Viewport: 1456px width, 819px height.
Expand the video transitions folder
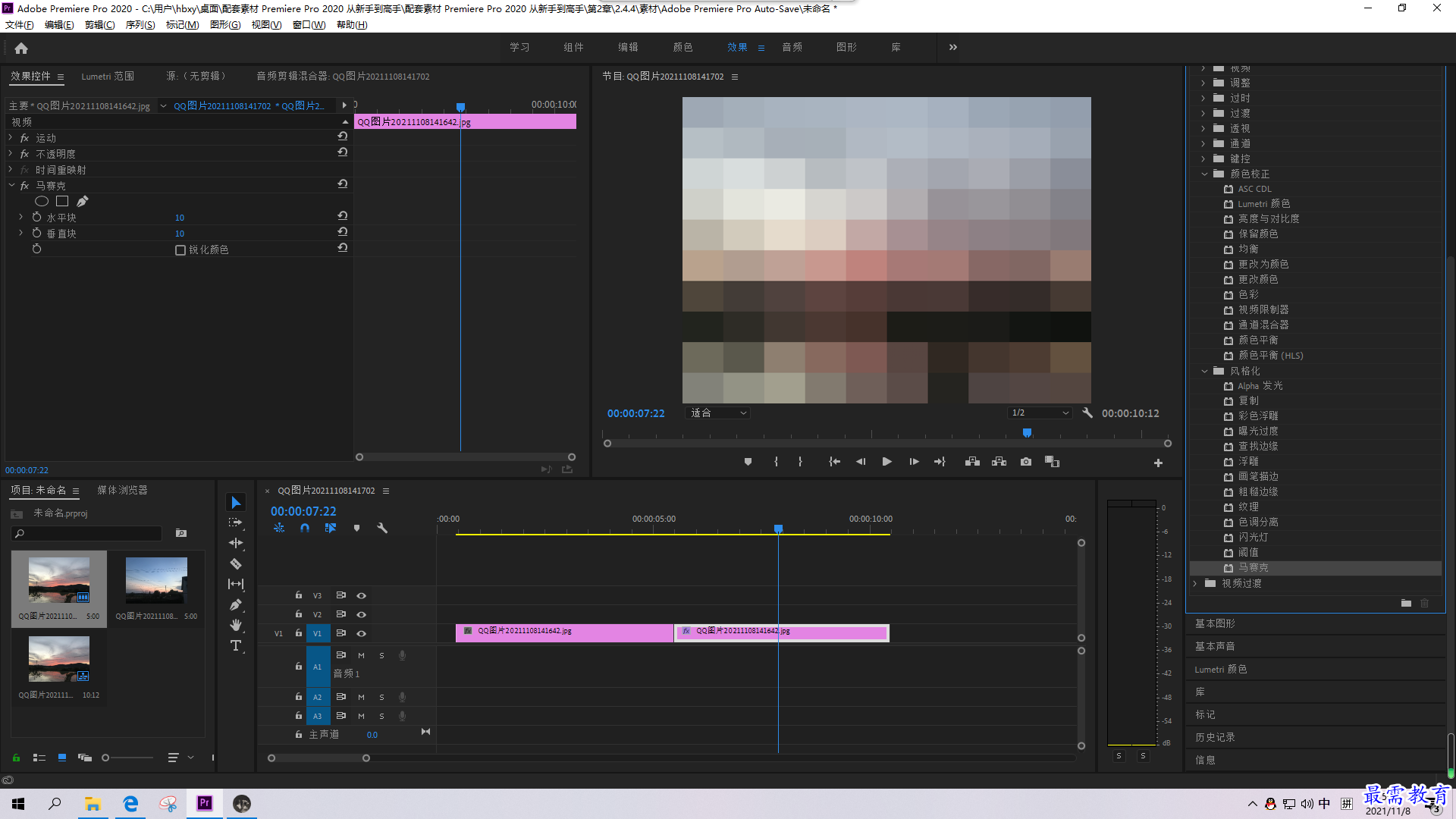pos(1195,583)
